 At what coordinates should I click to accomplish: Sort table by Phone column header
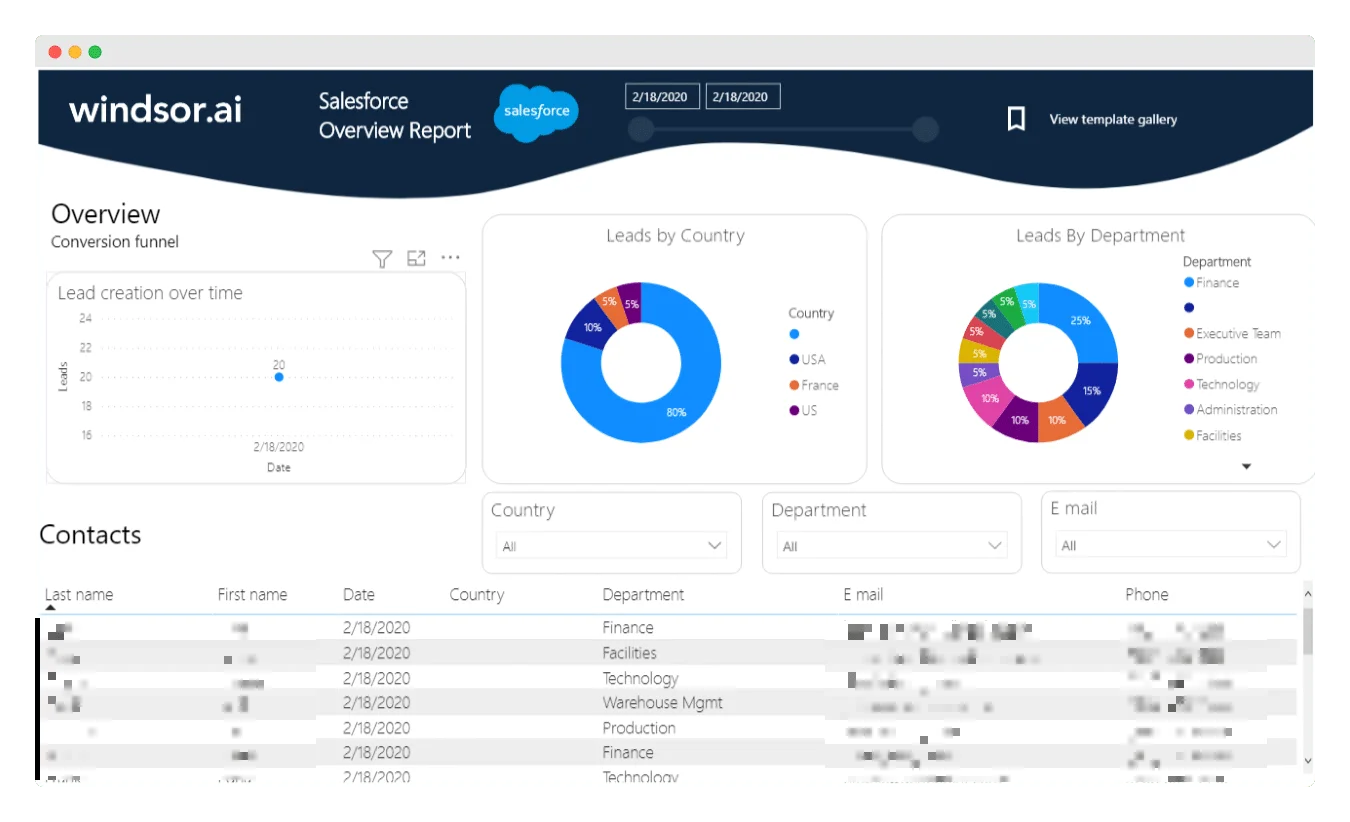click(x=1146, y=594)
